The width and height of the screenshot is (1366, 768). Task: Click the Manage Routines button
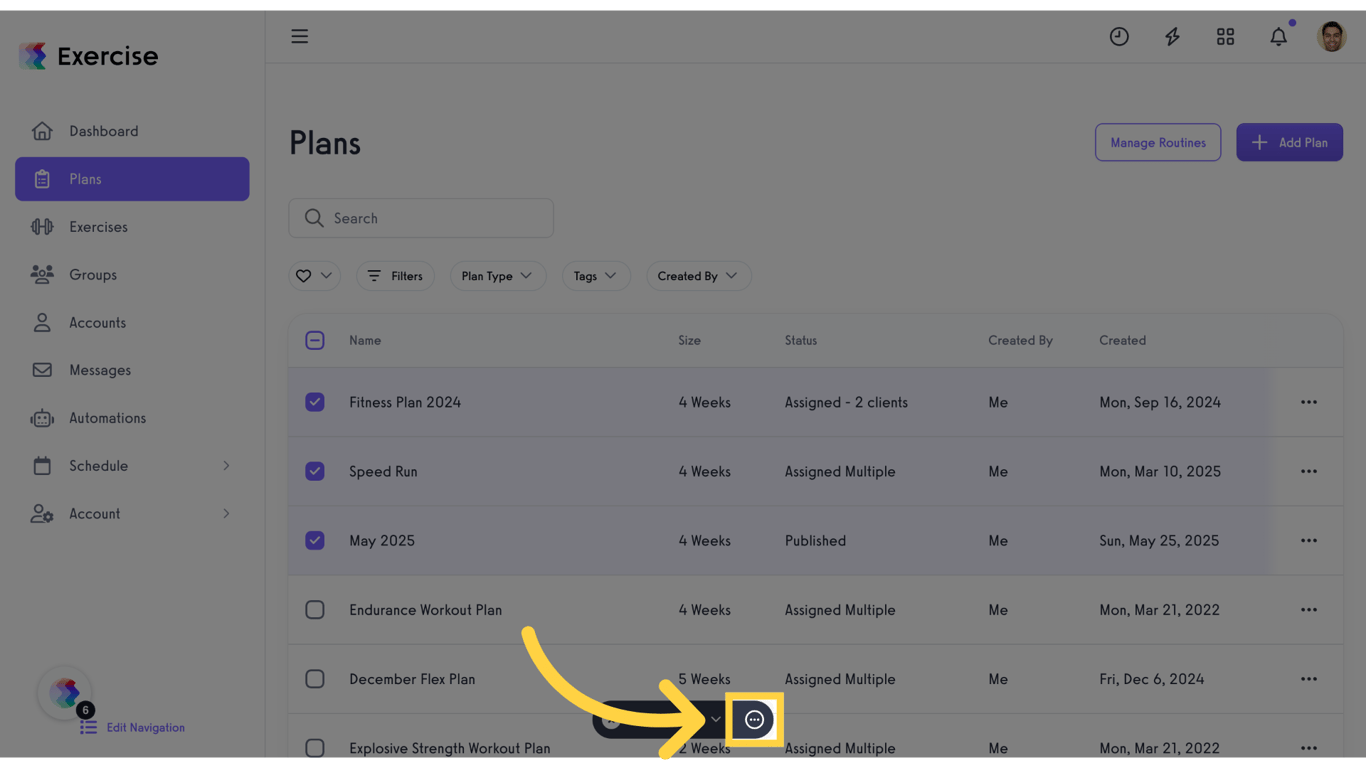(x=1157, y=143)
